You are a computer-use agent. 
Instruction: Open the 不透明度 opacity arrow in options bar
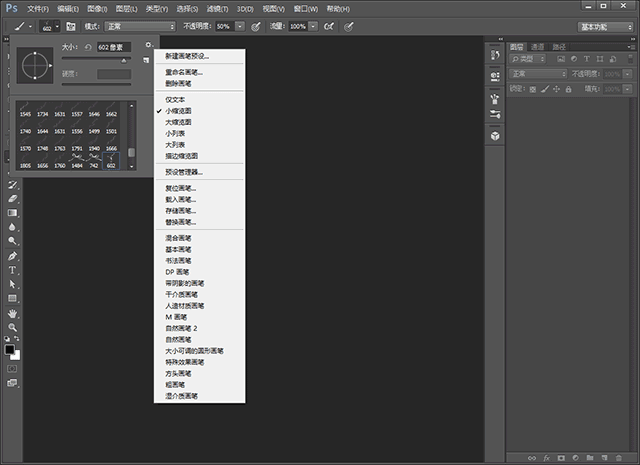[x=239, y=25]
